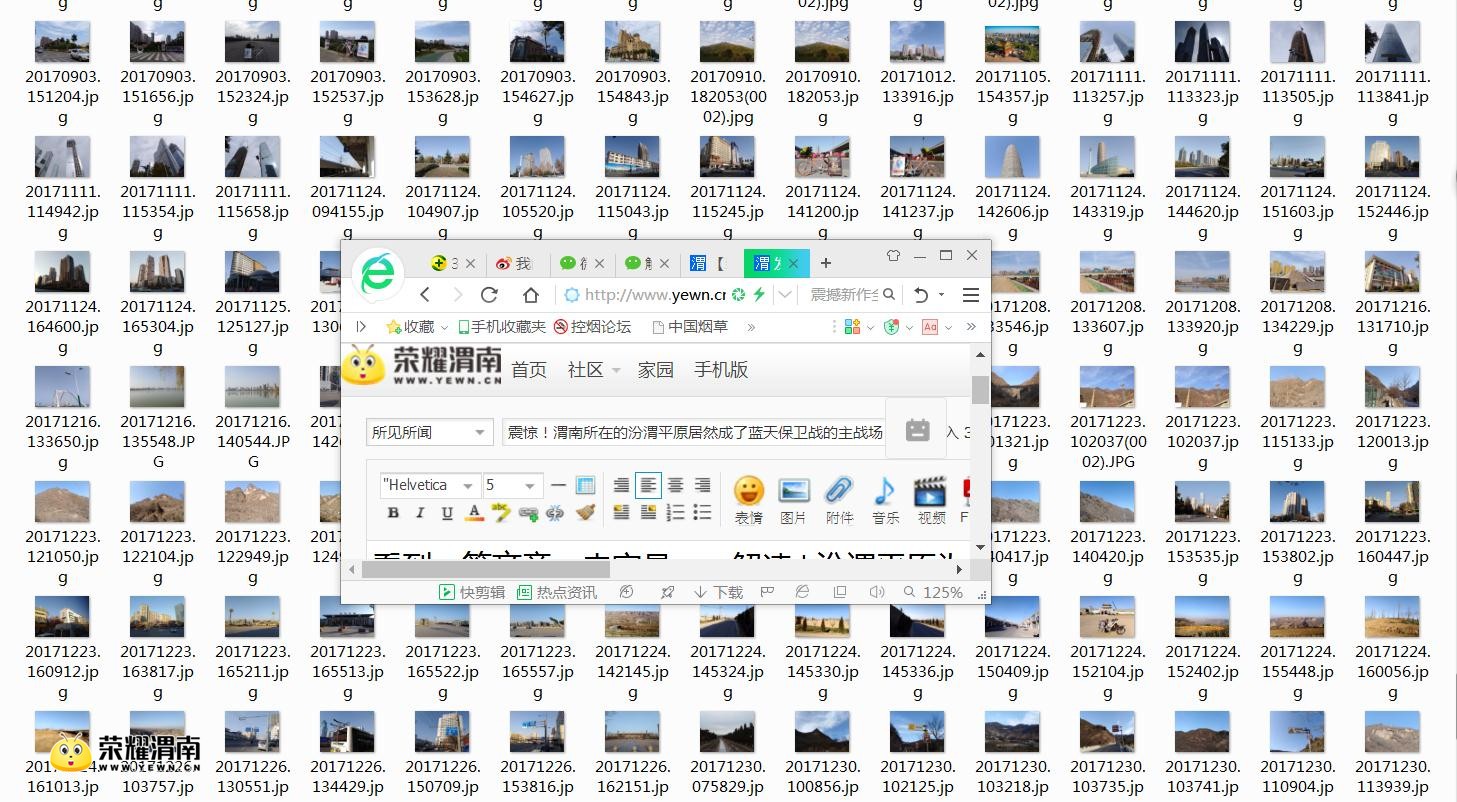
Task: Open the font size 5 dropdown
Action: pyautogui.click(x=513, y=485)
